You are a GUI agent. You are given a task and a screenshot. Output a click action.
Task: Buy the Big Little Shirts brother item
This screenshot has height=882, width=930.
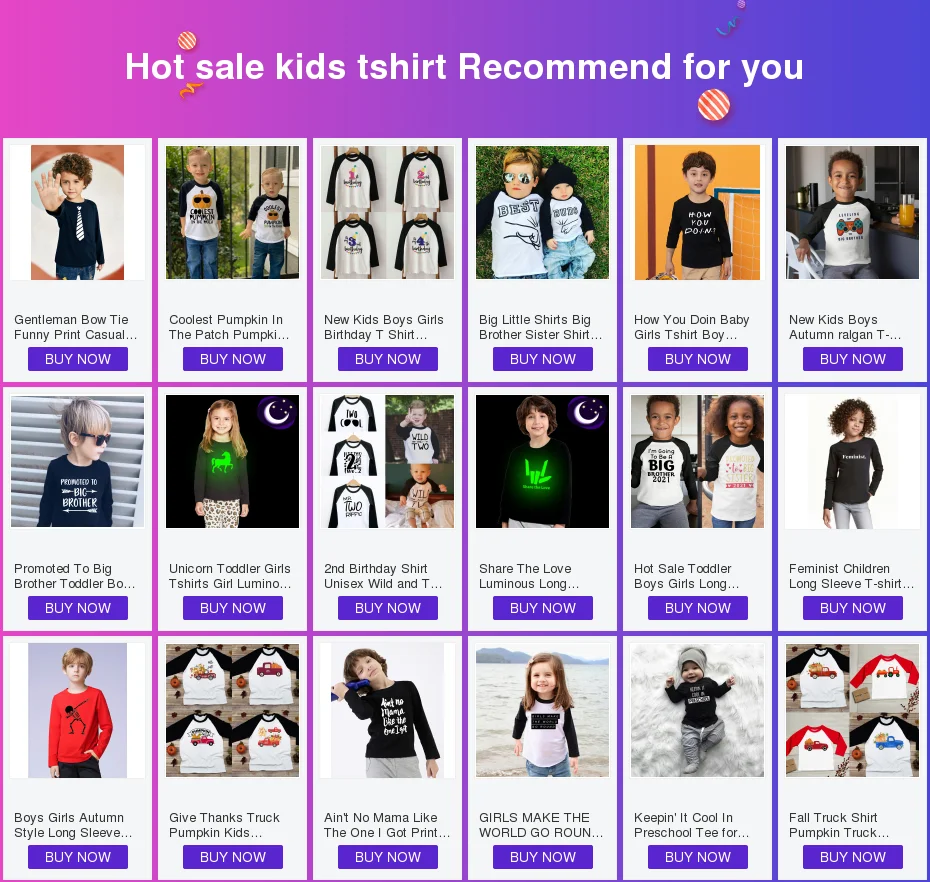tap(543, 359)
